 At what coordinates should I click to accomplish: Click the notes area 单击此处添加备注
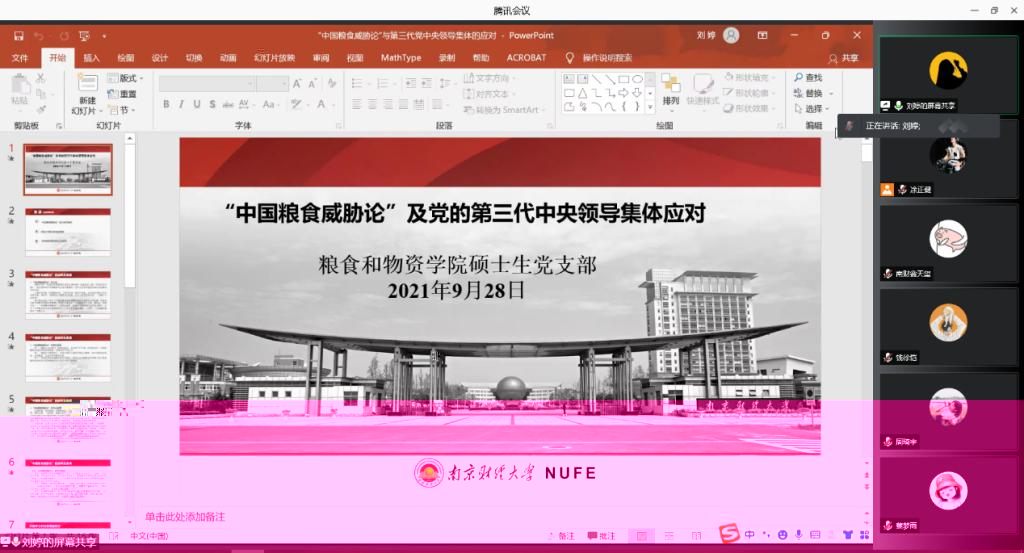coord(185,516)
